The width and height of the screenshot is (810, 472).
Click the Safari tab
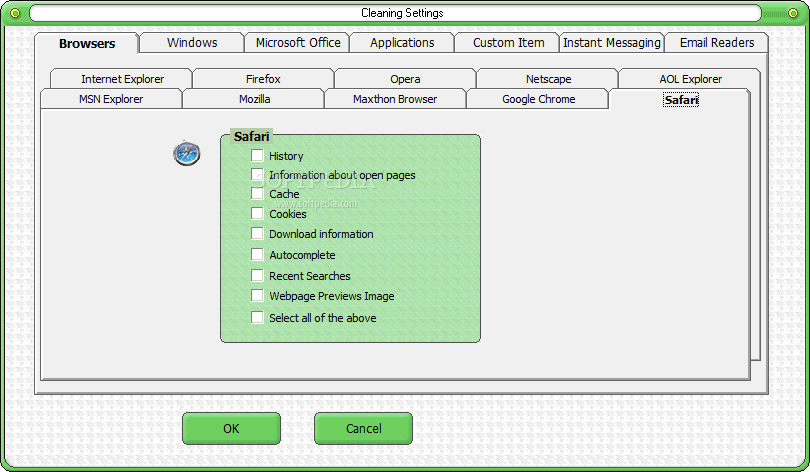pyautogui.click(x=681, y=100)
